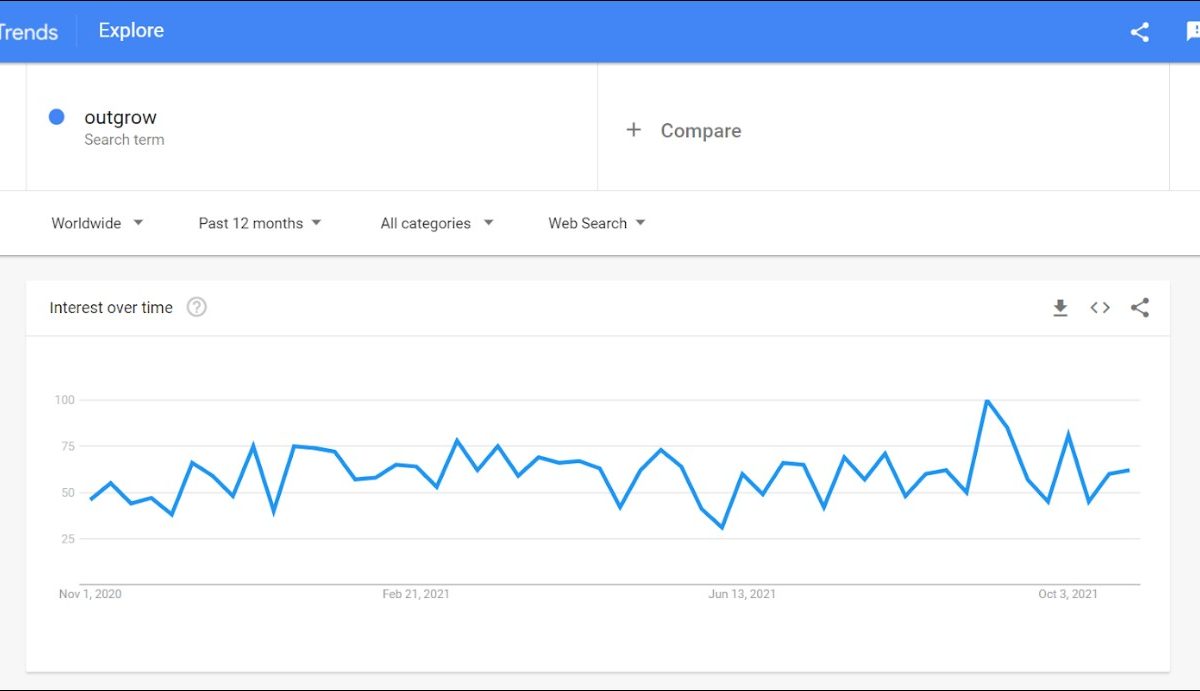This screenshot has height=691, width=1200.
Task: Expand the All categories dropdown
Action: 437,223
